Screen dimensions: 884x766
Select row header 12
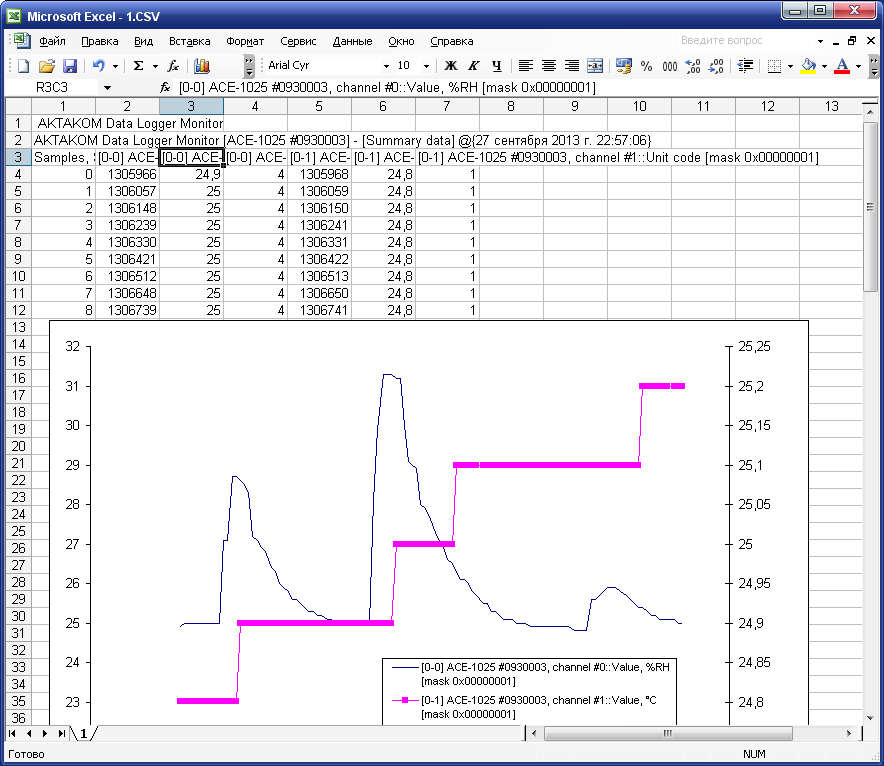point(18,310)
